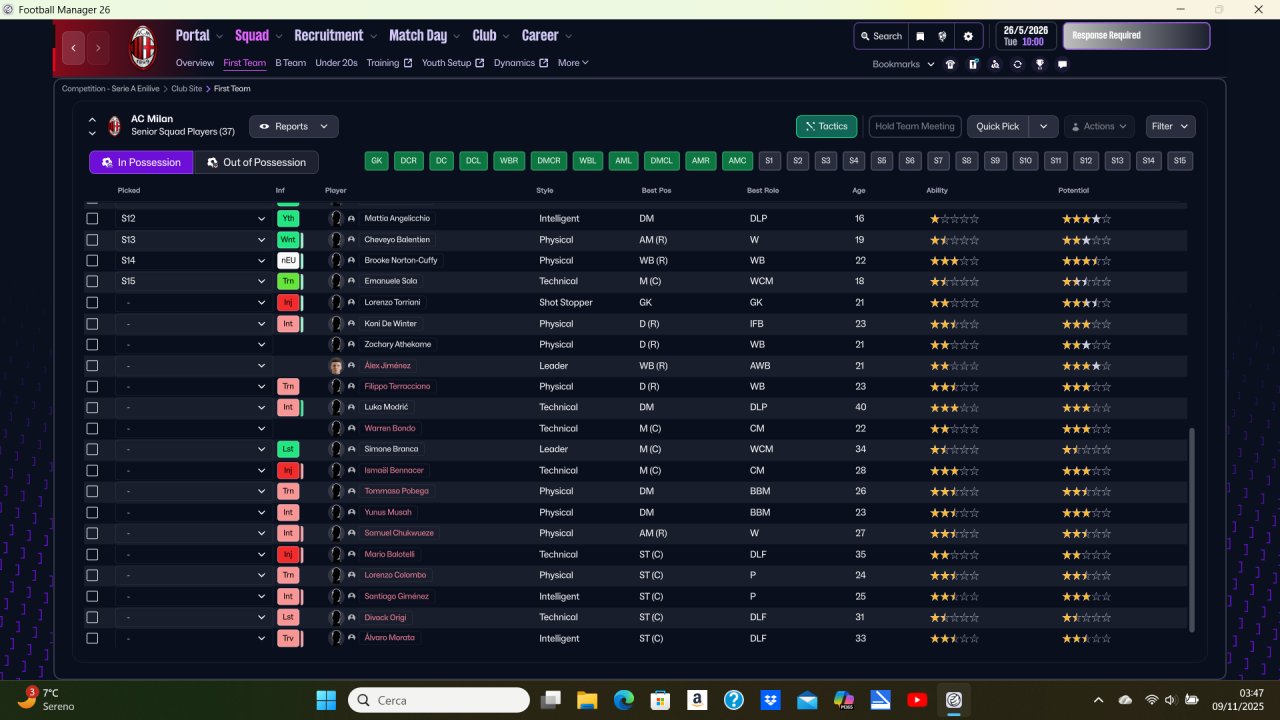This screenshot has height=720, width=1280.
Task: Open the Recruitment menu
Action: (x=335, y=36)
